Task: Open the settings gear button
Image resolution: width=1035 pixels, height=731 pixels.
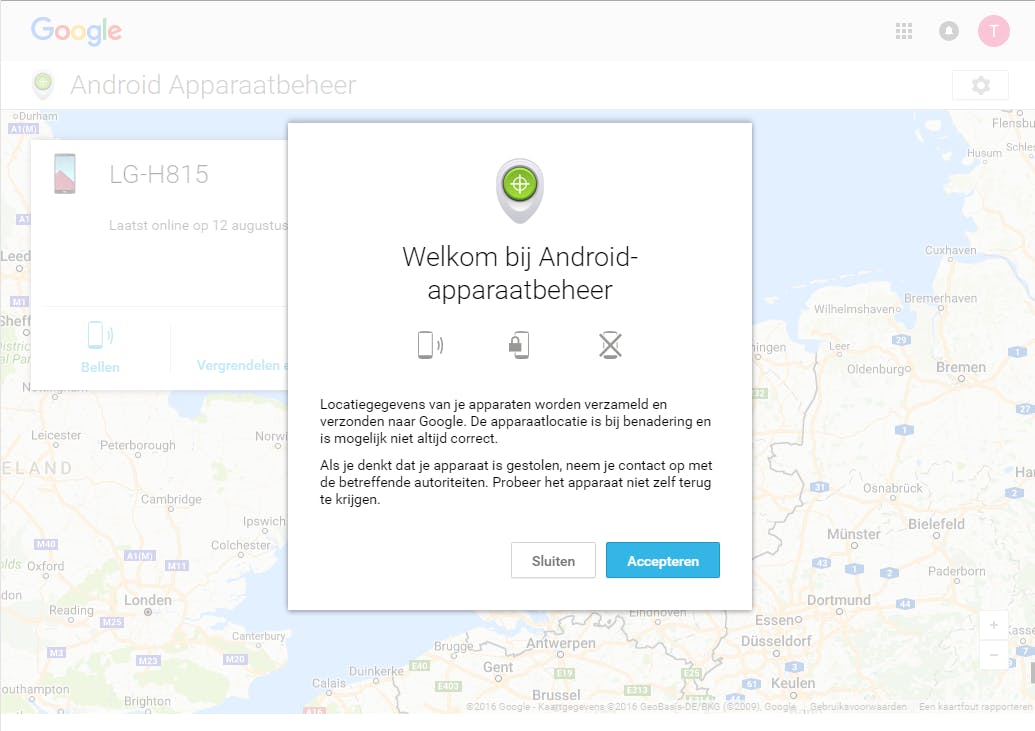Action: pyautogui.click(x=980, y=85)
